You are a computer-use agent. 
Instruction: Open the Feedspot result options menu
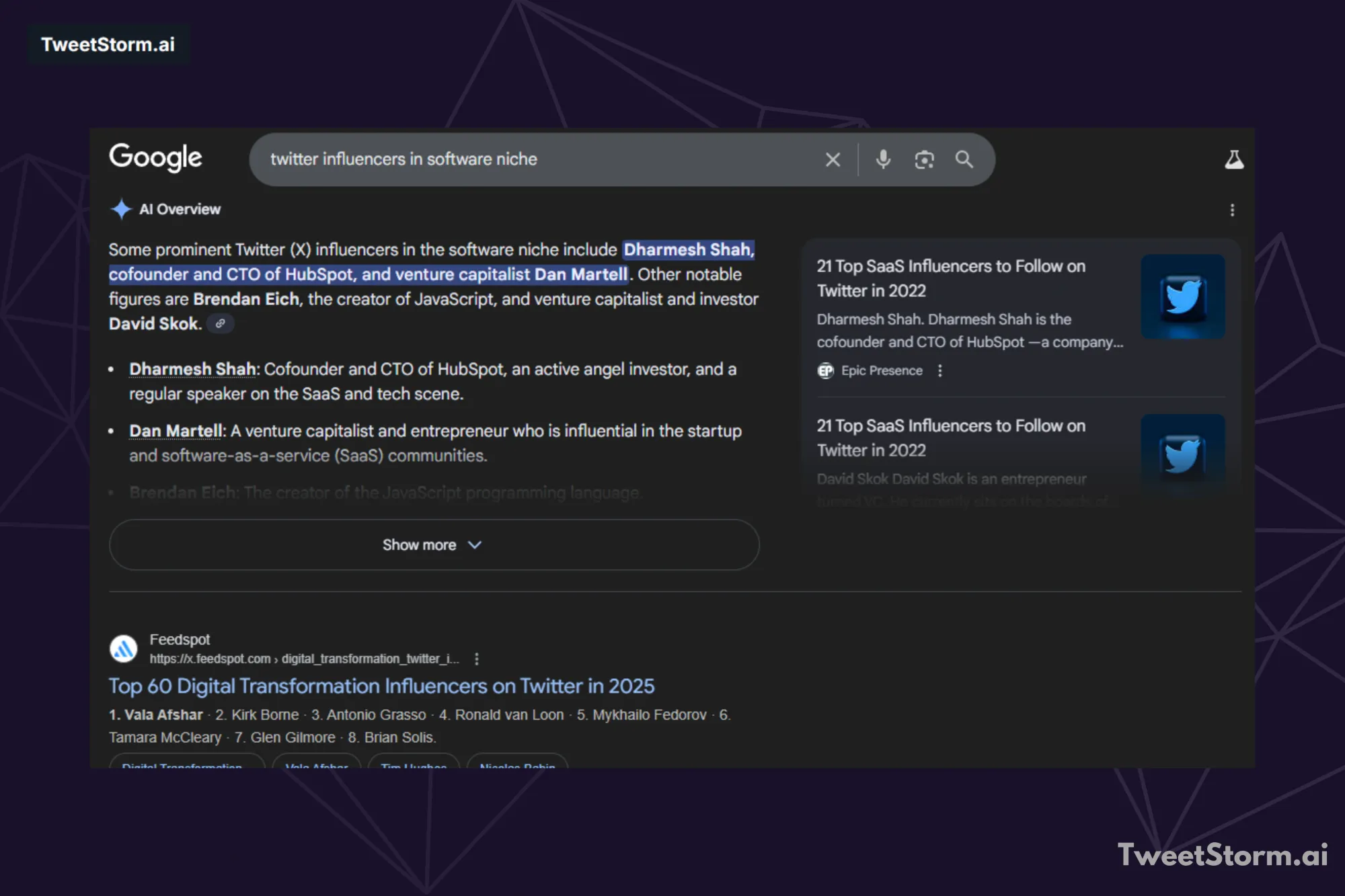476,659
